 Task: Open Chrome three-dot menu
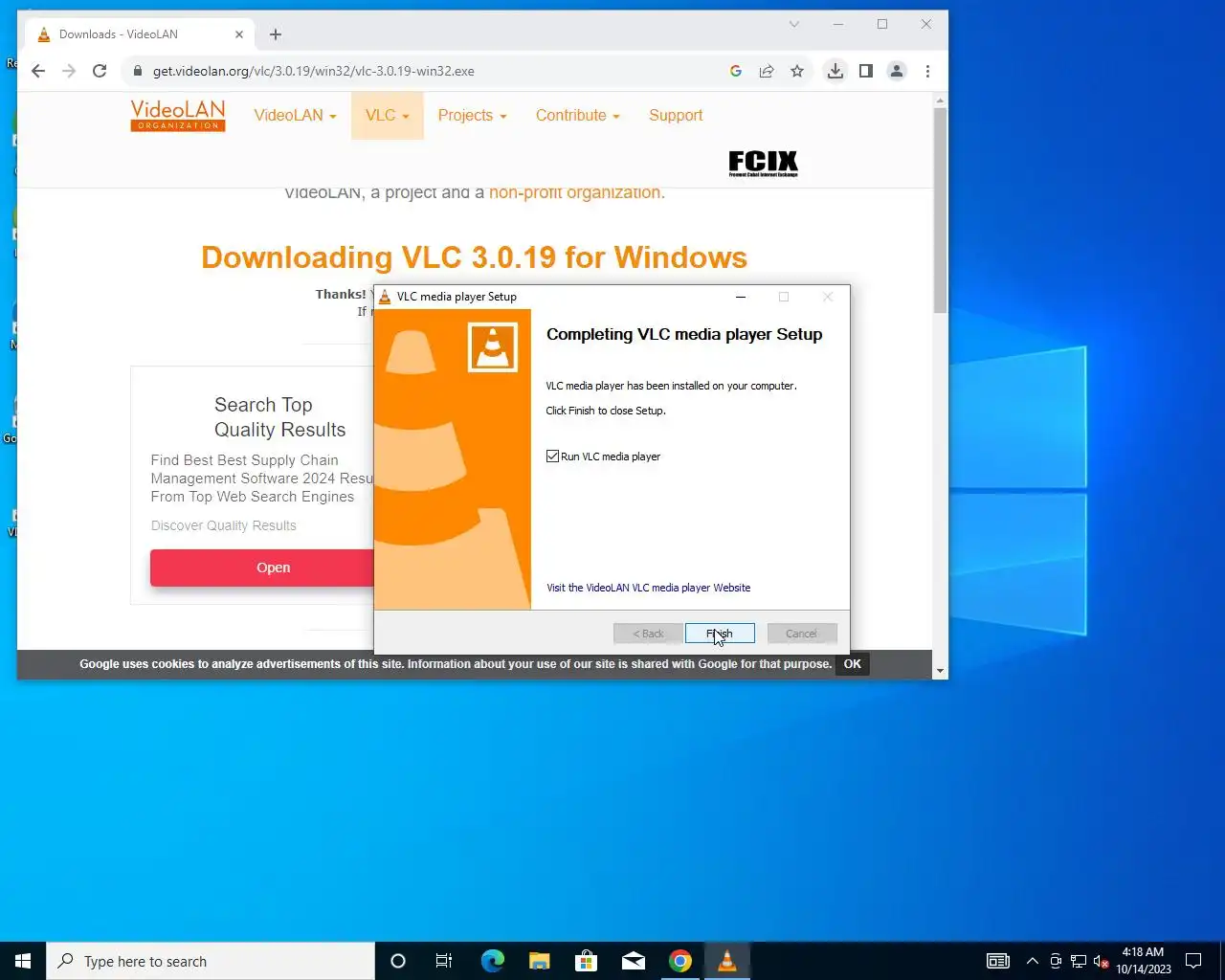point(927,71)
